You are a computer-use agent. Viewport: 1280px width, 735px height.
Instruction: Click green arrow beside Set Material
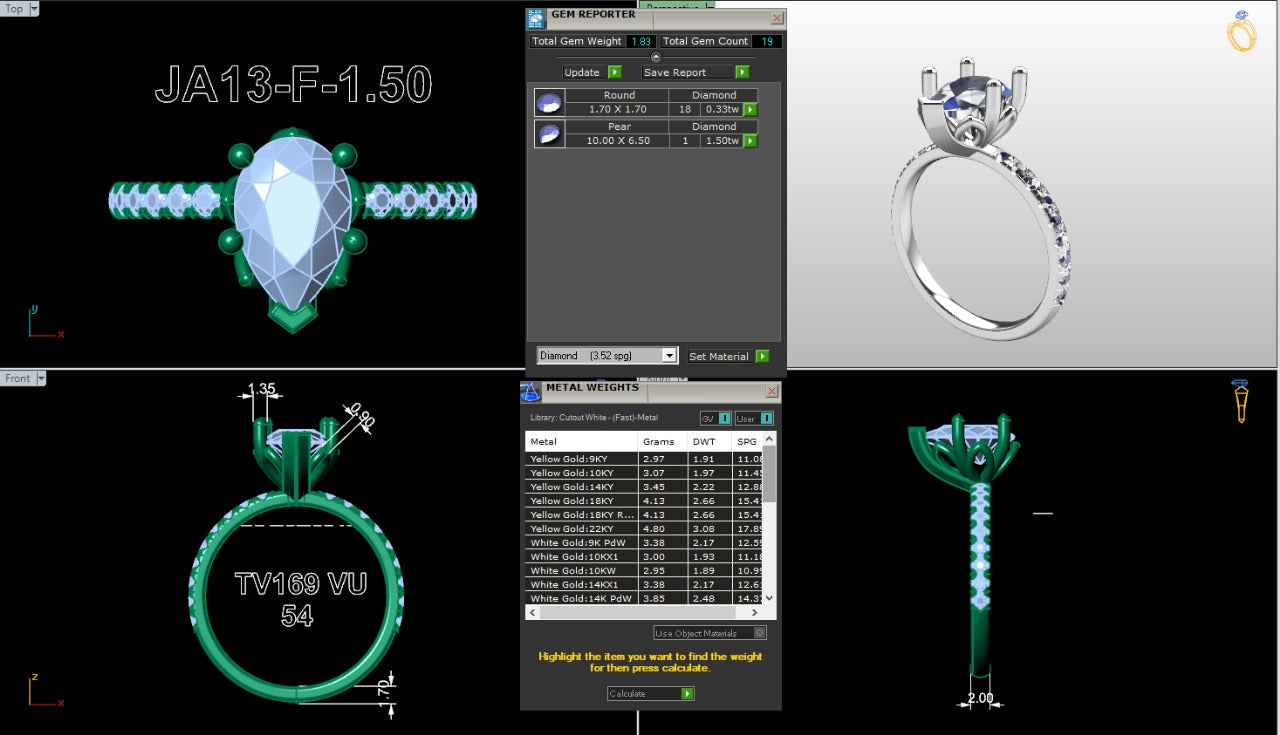point(763,356)
